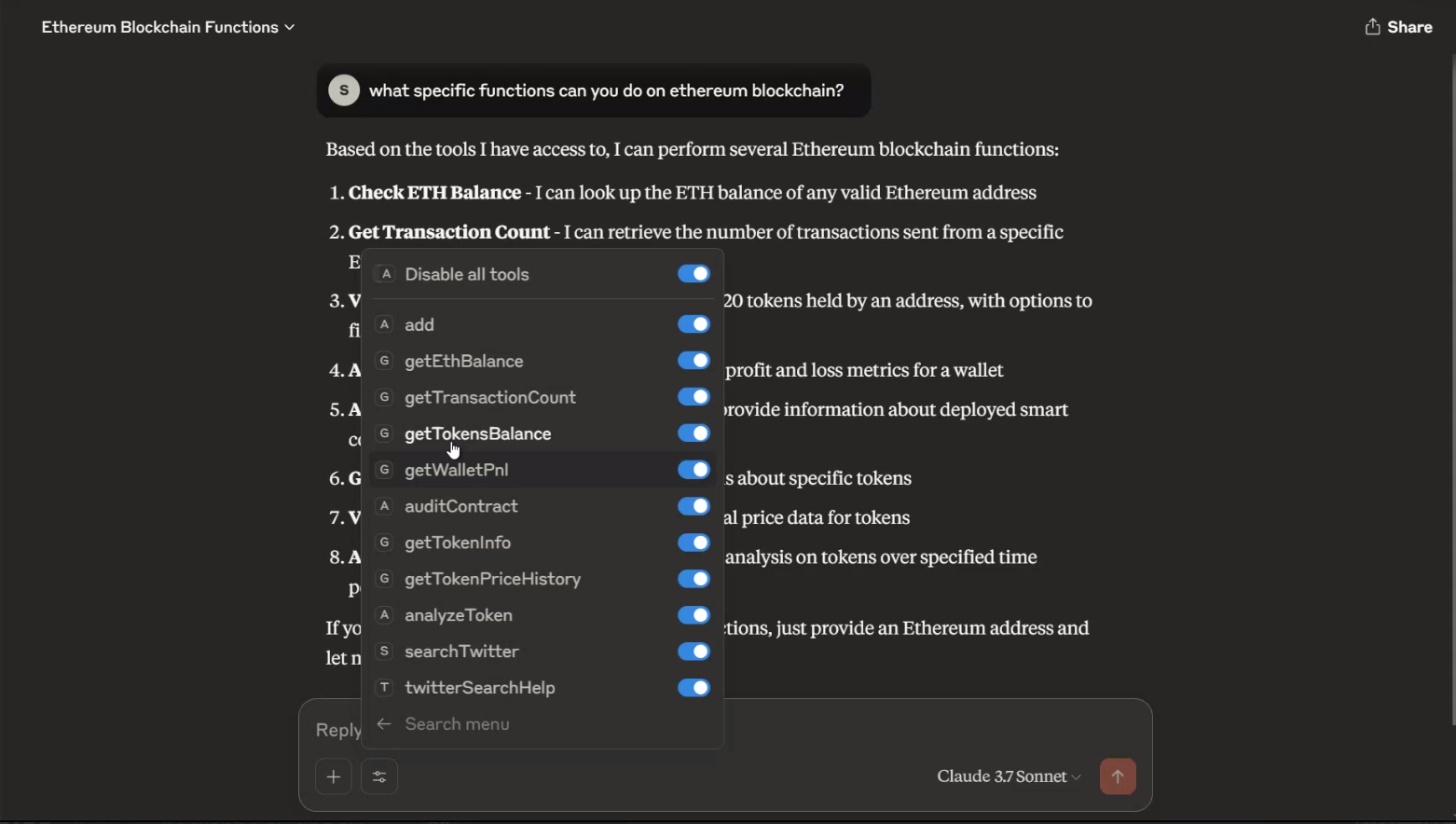Select the getTransactionCount menu entry
The width and height of the screenshot is (1456, 824).
click(543, 397)
